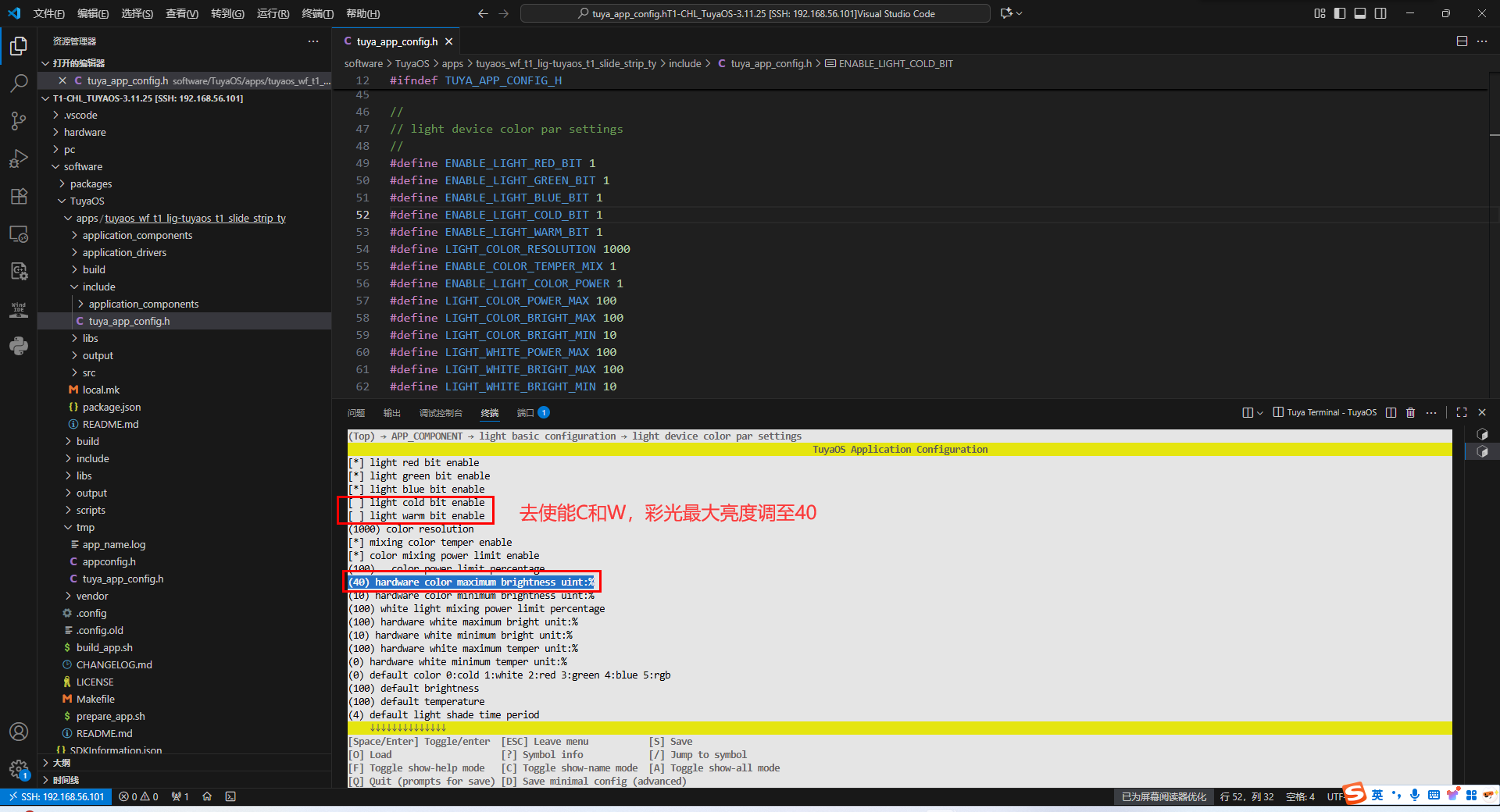
Task: Switch to the 输出 panel tab
Action: click(x=391, y=413)
